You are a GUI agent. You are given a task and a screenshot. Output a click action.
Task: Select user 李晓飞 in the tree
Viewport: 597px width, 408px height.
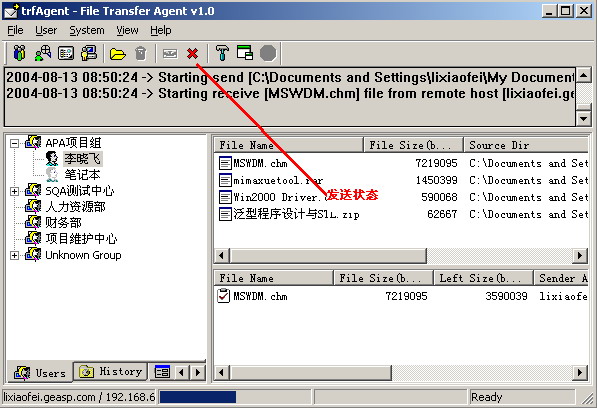[82, 159]
